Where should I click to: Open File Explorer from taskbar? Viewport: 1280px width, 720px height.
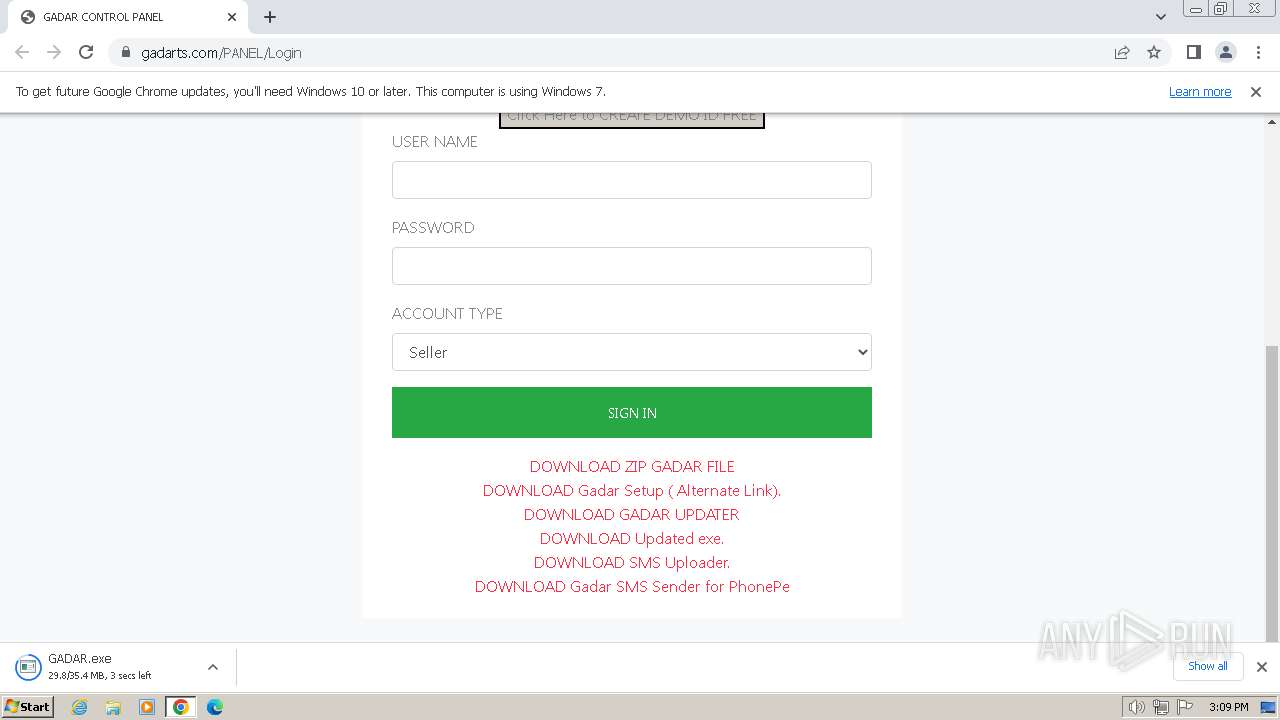pos(113,707)
